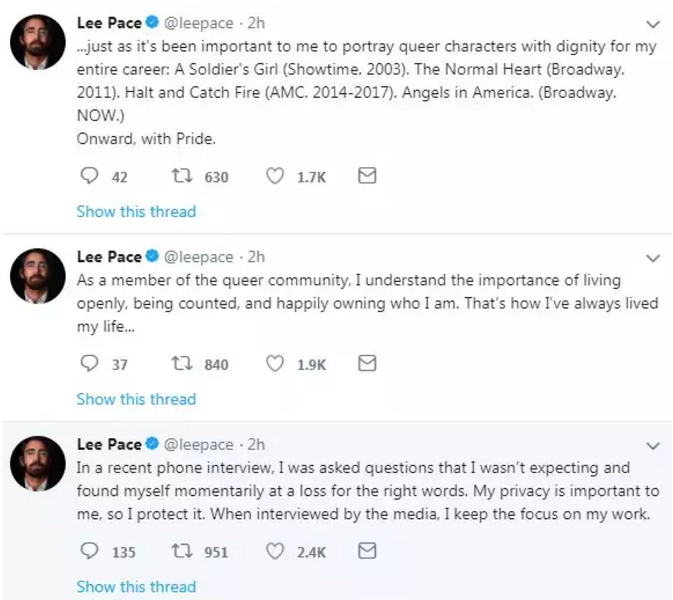This screenshot has height=600, width=673.
Task: Open Lee Pace avatar on top tweet
Action: [x=38, y=43]
